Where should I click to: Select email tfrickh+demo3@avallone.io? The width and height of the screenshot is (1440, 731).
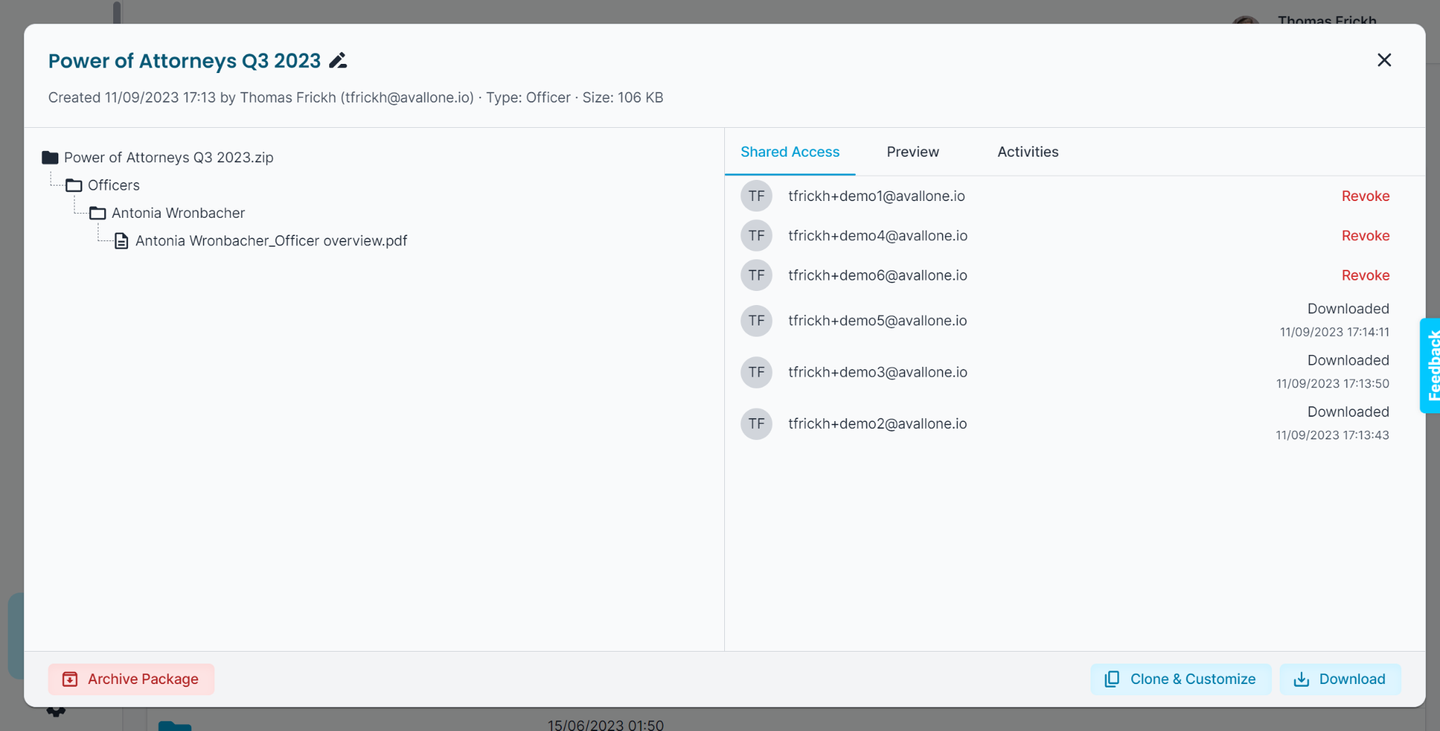(877, 372)
